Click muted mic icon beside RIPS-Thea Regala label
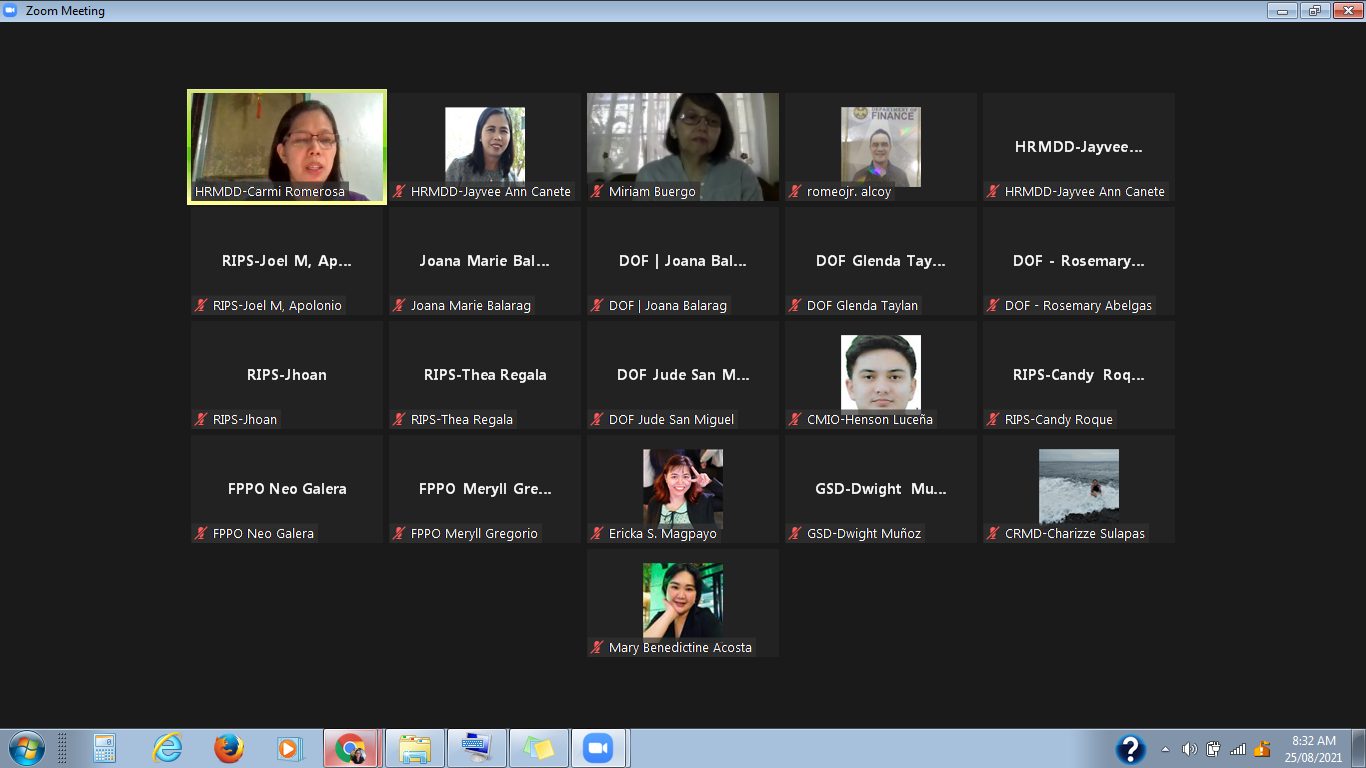 coord(399,420)
